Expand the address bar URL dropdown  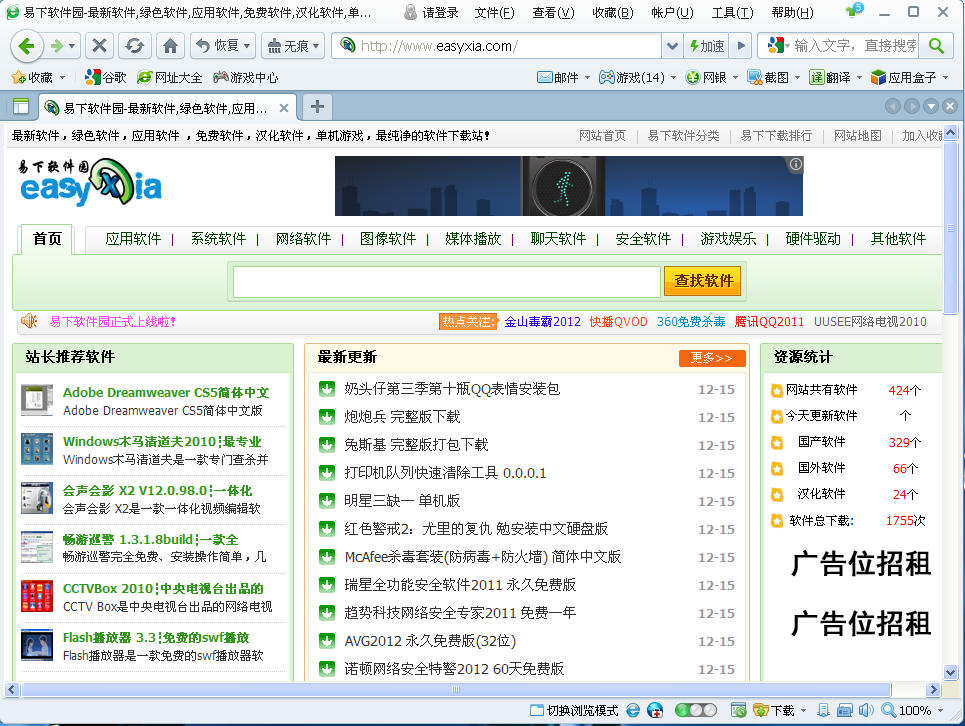coord(672,46)
